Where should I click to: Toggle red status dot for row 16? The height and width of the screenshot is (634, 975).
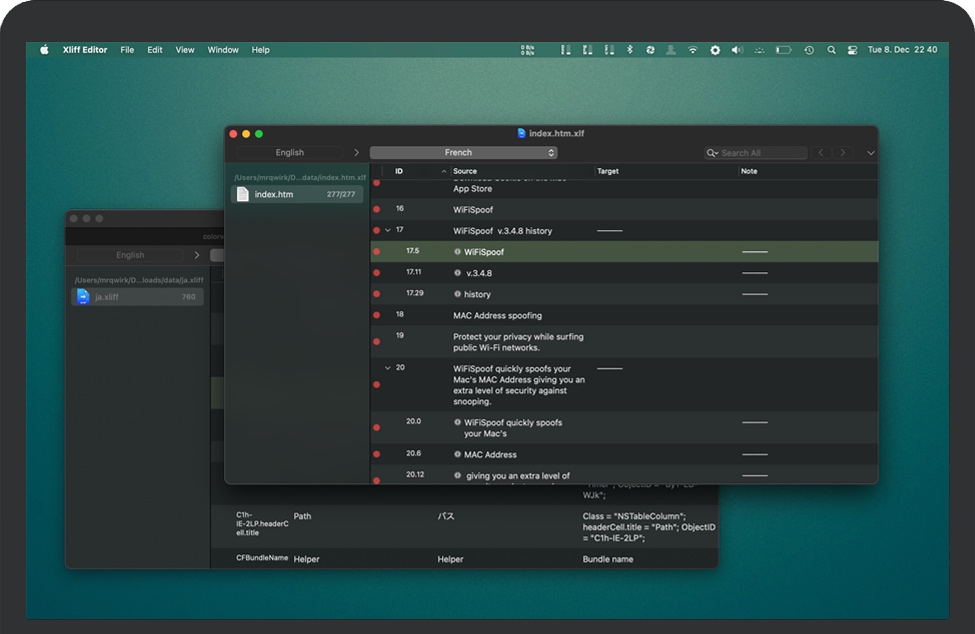click(377, 209)
